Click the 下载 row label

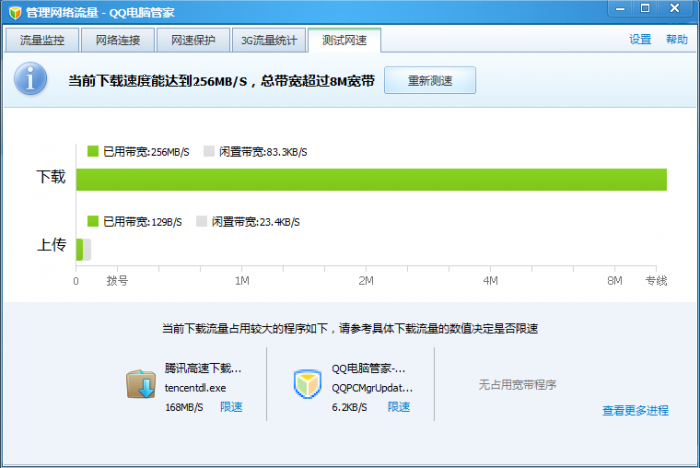51,176
